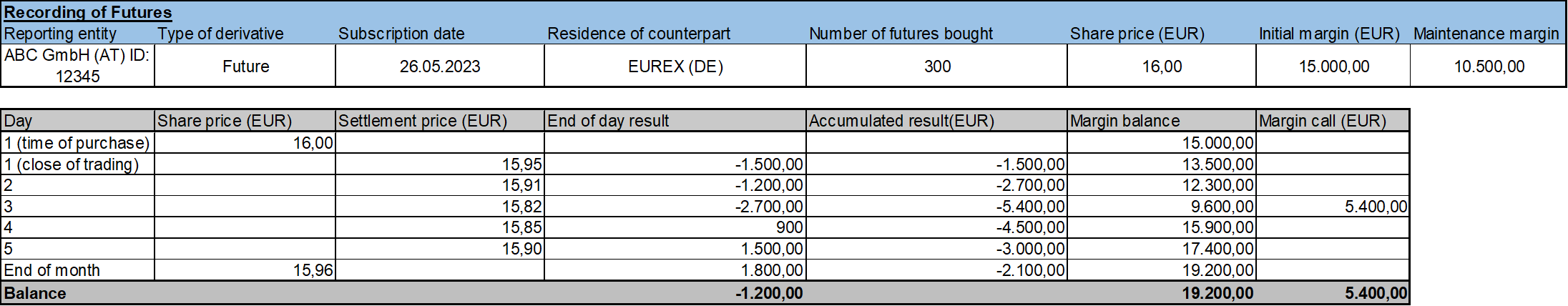Select the "Accumulated result(EUR)" header cell

tap(901, 121)
